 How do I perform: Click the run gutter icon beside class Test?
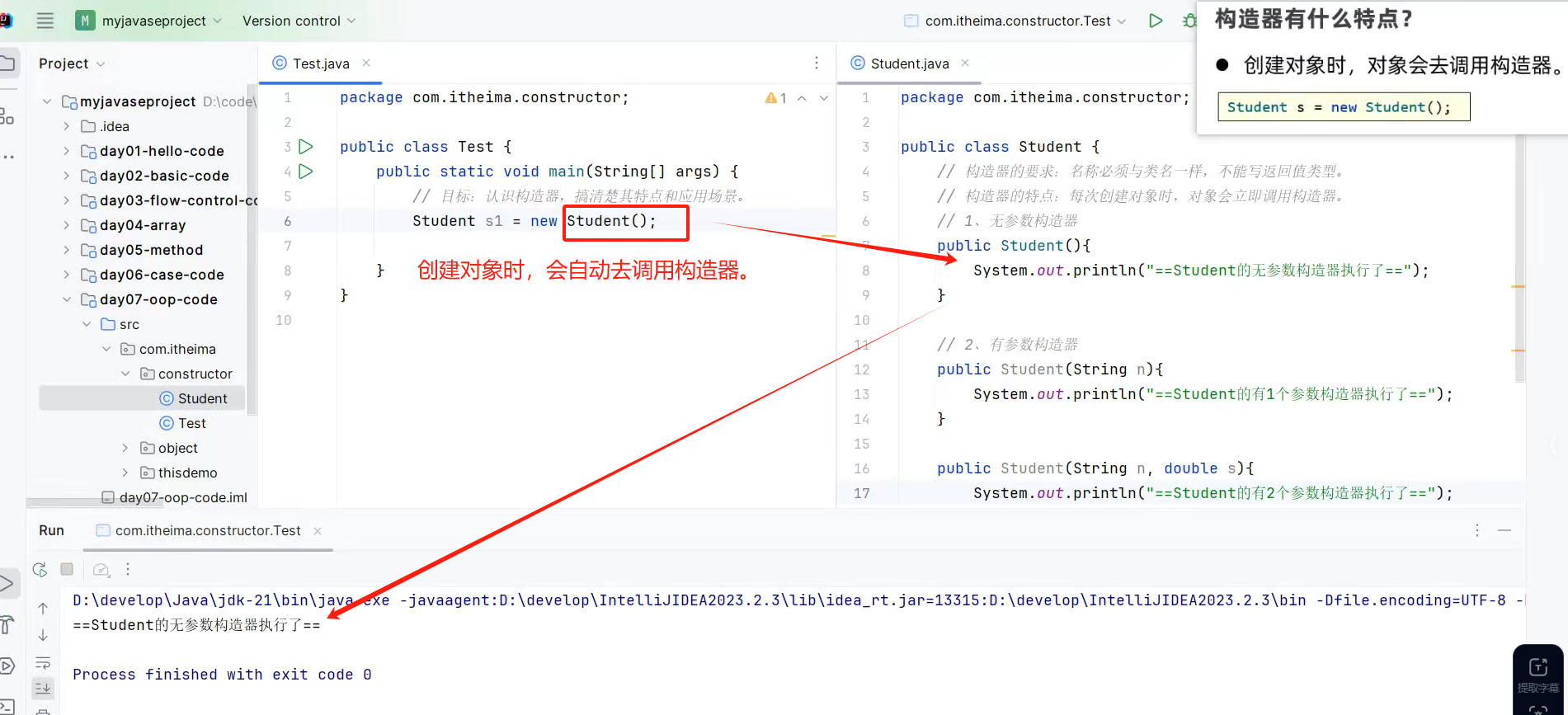click(306, 147)
